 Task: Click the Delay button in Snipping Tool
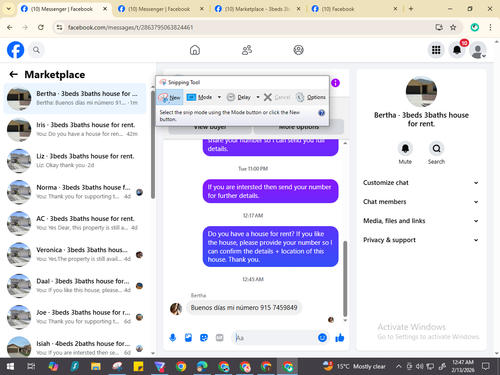tap(239, 97)
